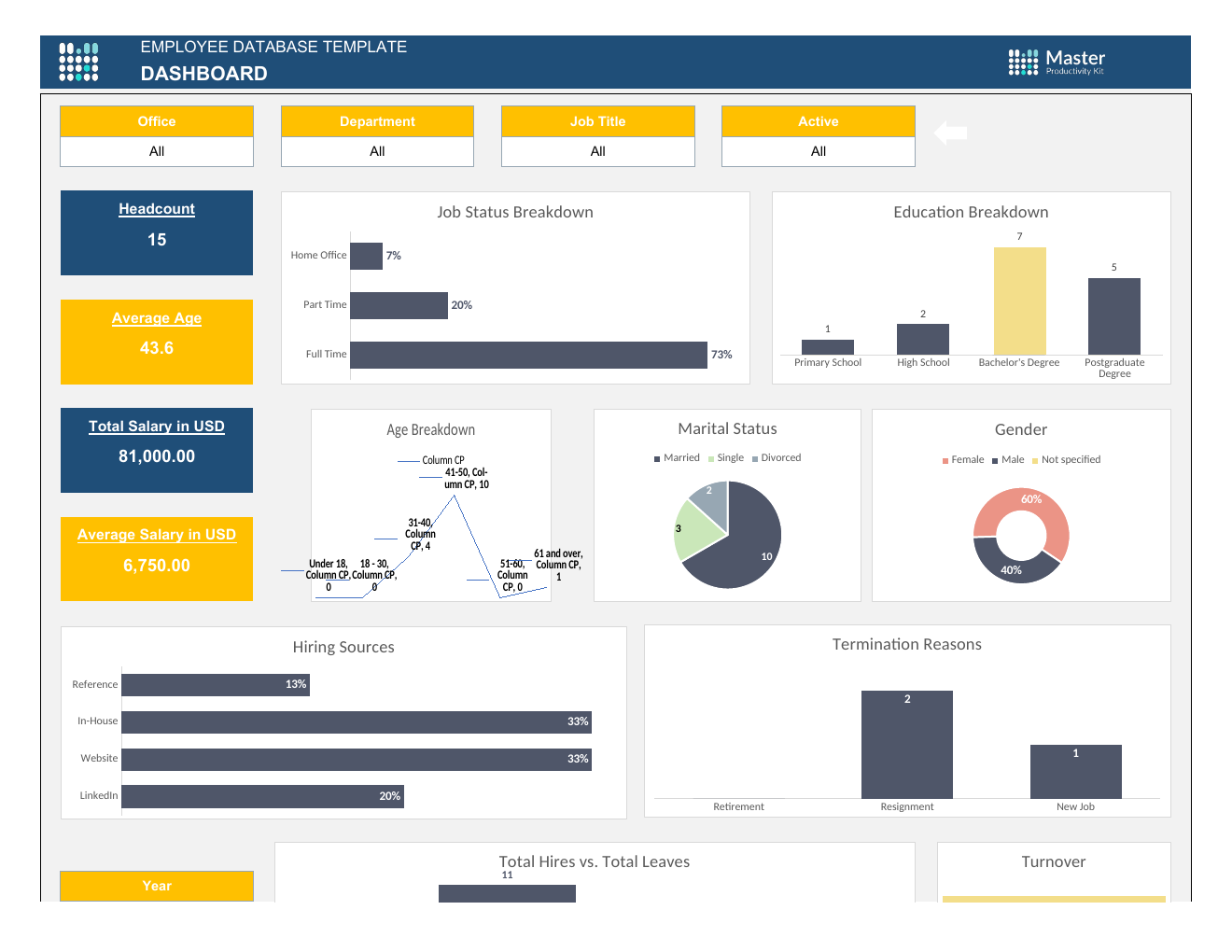Viewport: 1232px width, 952px height.
Task: Click the Married legend color swatch
Action: 657,458
